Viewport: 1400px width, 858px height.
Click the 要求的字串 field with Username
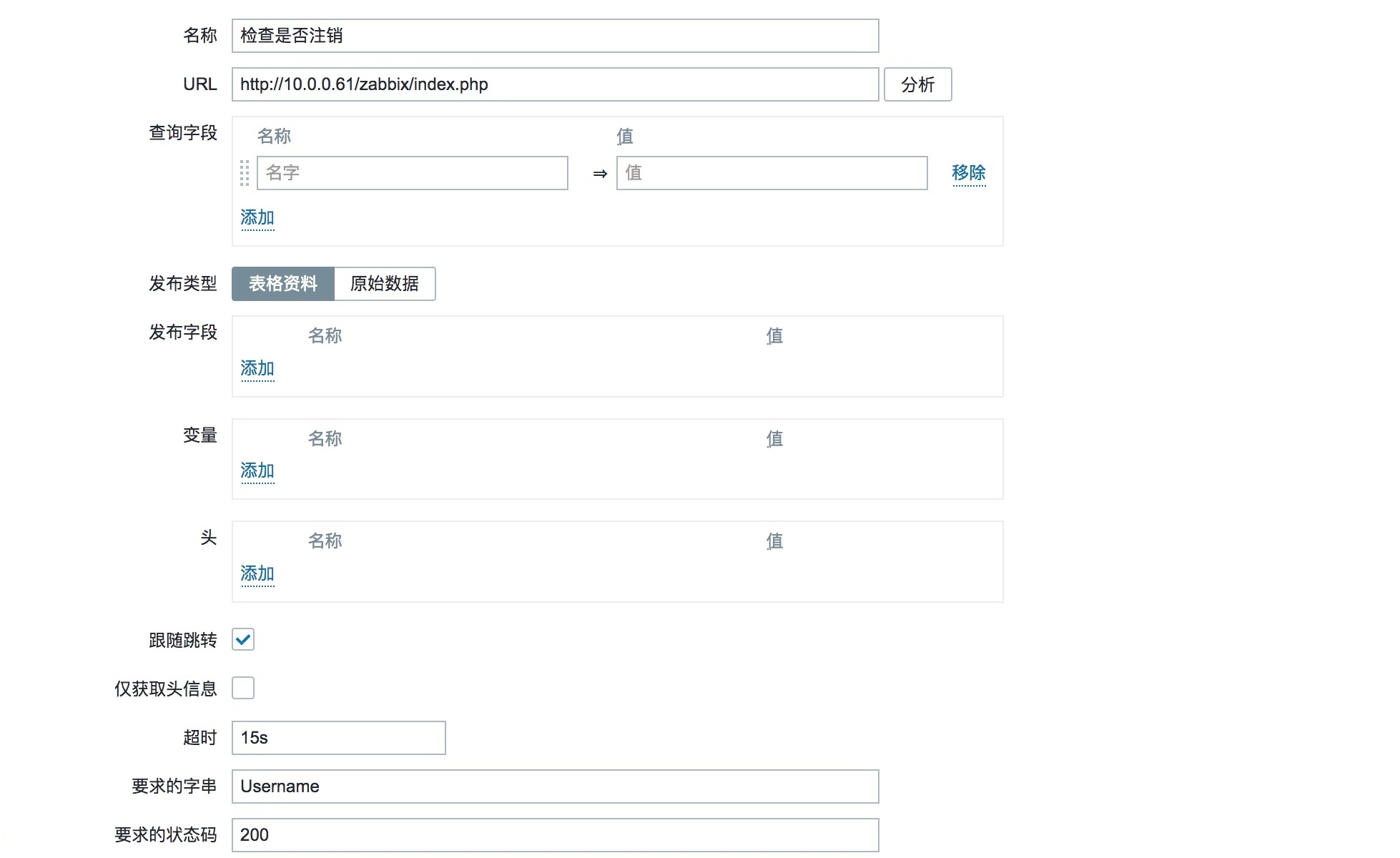click(555, 786)
